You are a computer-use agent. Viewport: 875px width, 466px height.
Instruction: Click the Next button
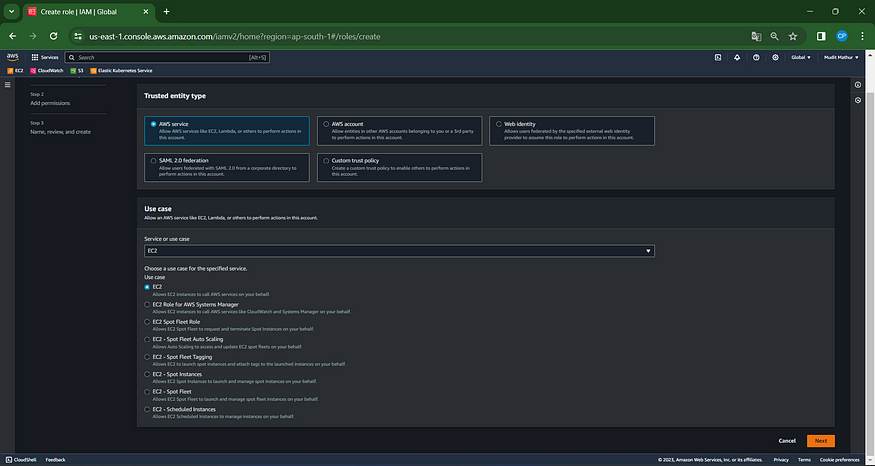pos(821,441)
